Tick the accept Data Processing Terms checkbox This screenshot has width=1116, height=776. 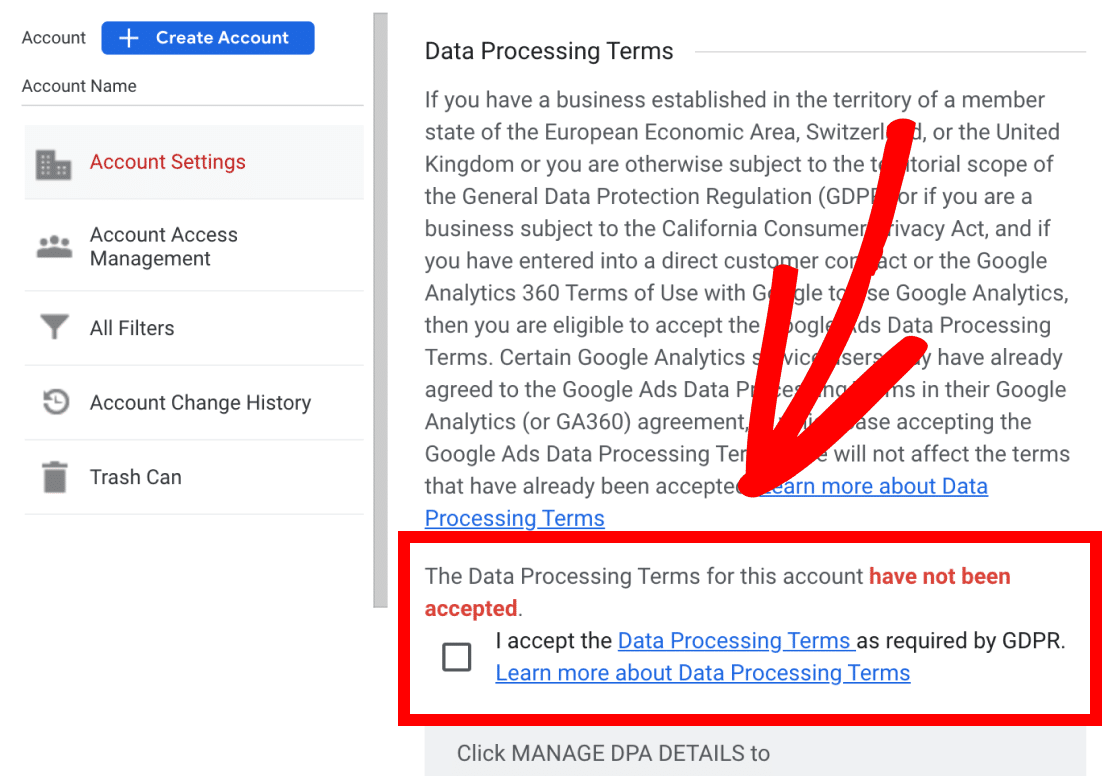457,657
